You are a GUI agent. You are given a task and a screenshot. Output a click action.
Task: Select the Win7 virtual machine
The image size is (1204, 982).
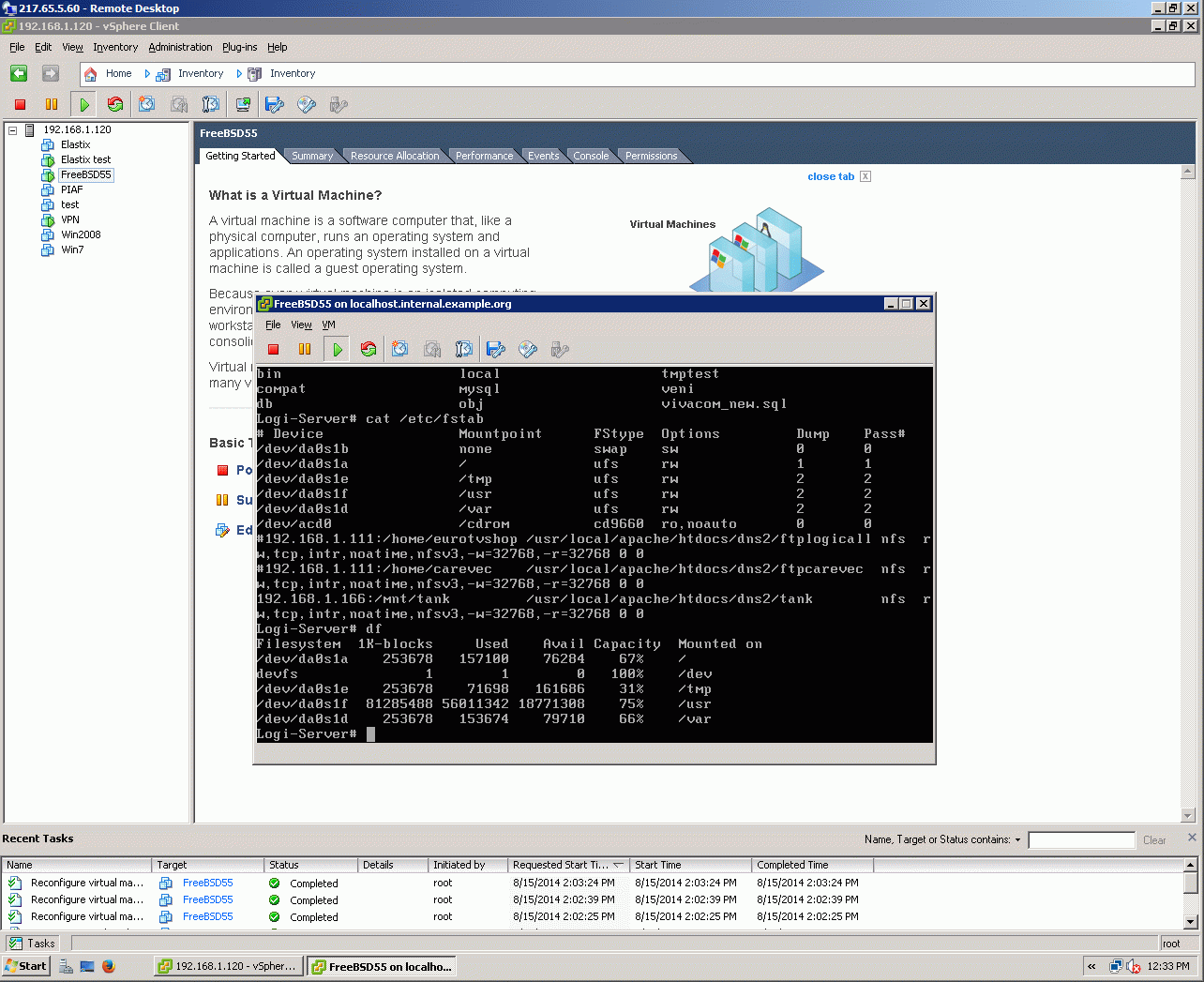(x=72, y=250)
